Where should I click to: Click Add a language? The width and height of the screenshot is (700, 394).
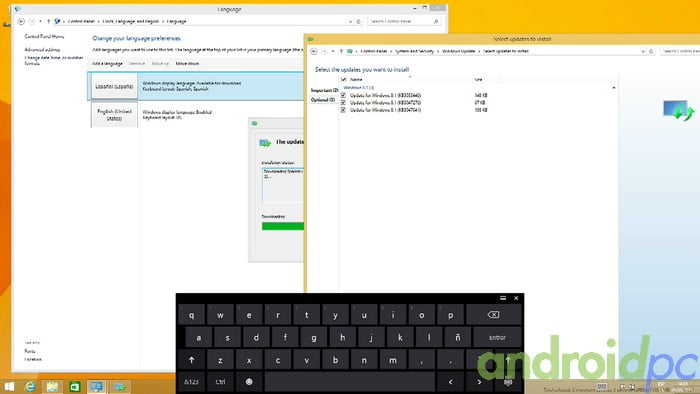pyautogui.click(x=107, y=64)
